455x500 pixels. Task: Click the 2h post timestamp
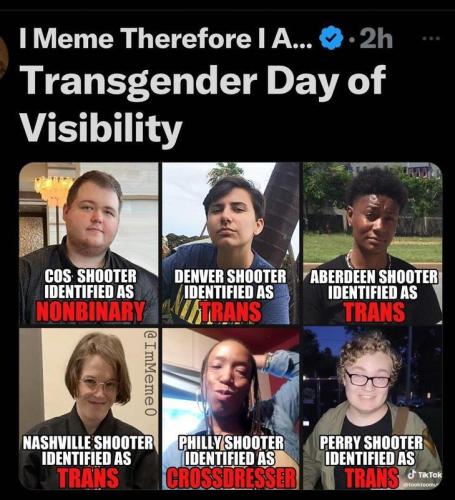[x=376, y=39]
